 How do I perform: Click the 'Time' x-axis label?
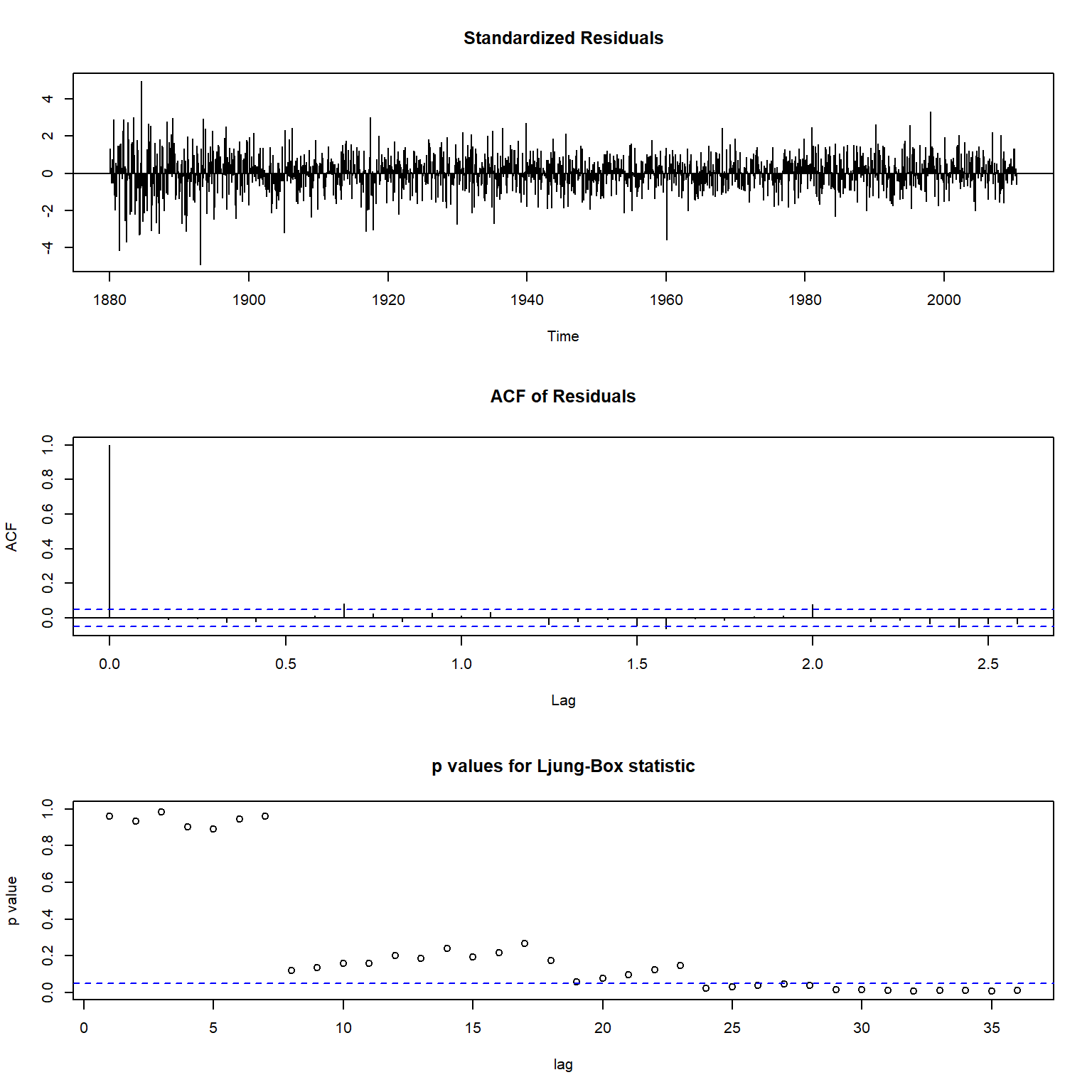point(563,336)
